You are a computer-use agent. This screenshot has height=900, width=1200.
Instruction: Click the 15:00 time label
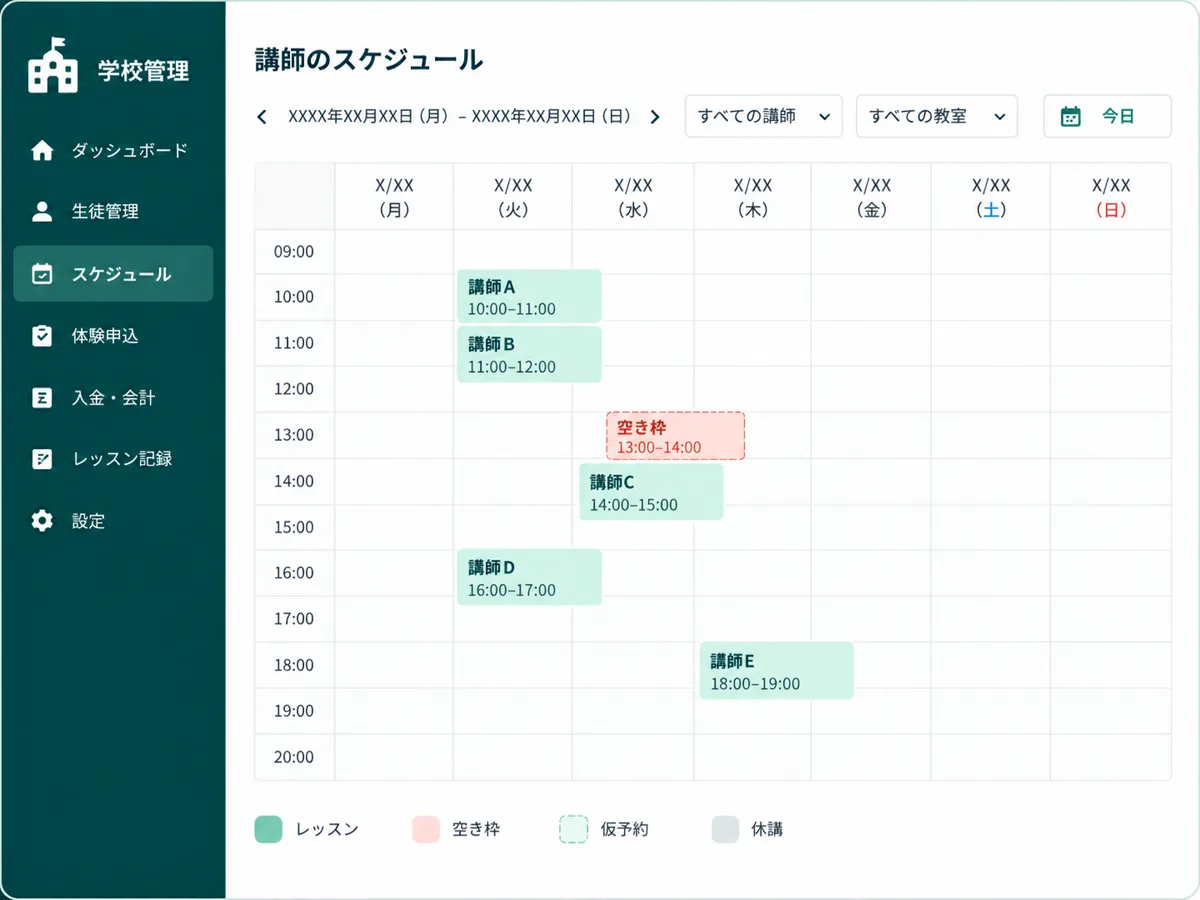[294, 527]
